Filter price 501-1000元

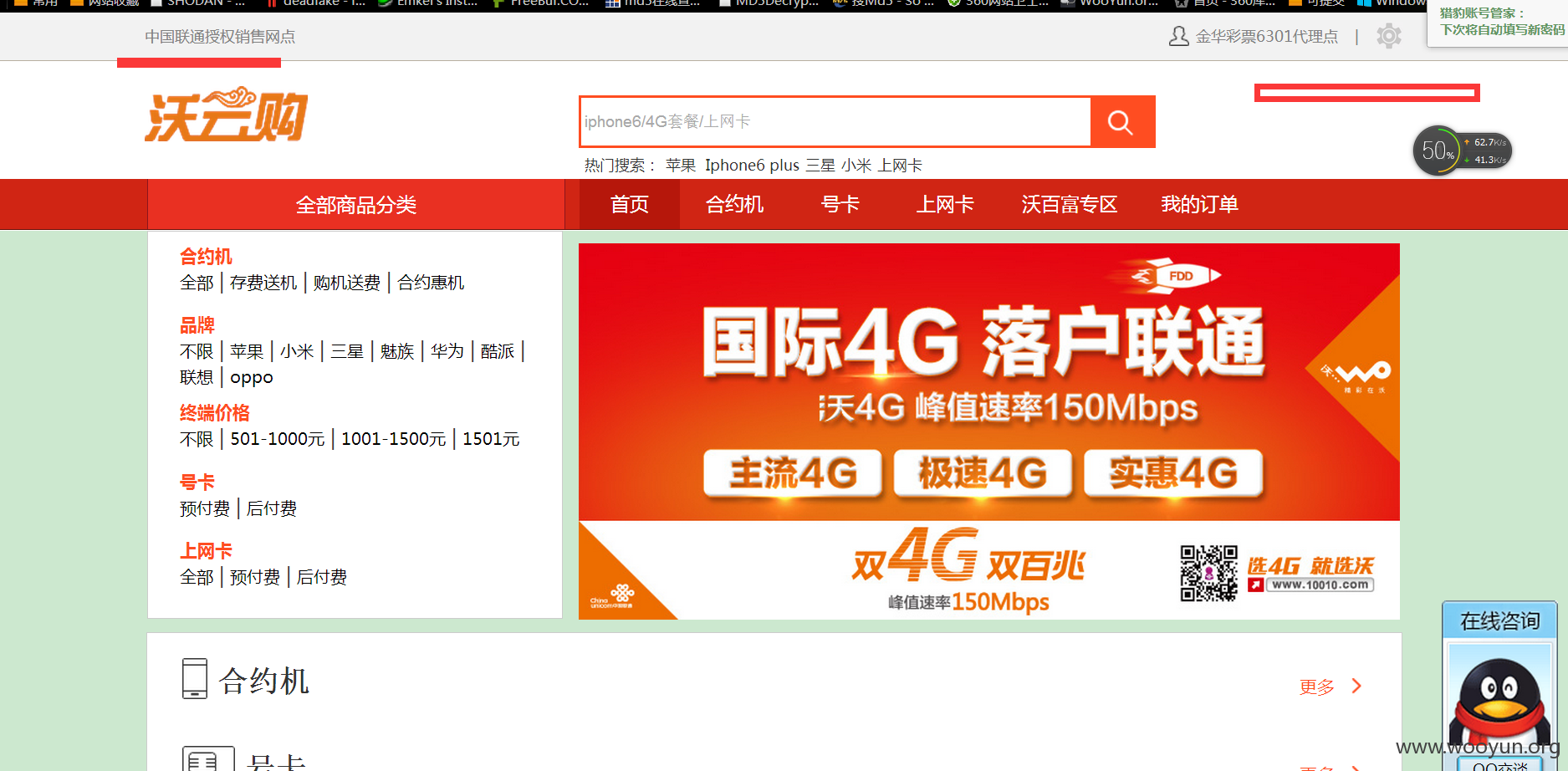coord(278,439)
